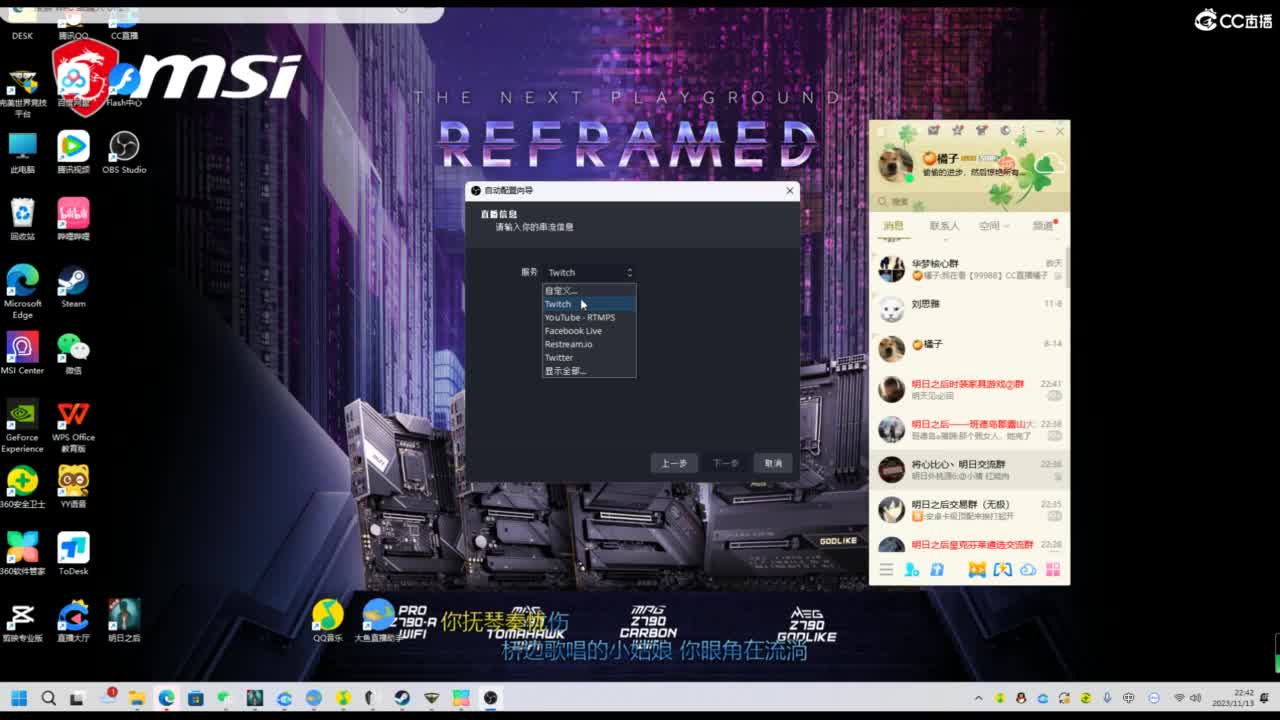This screenshot has width=1280, height=720.
Task: Open 剪映专业版 desktop icon
Action: pyautogui.click(x=22, y=621)
